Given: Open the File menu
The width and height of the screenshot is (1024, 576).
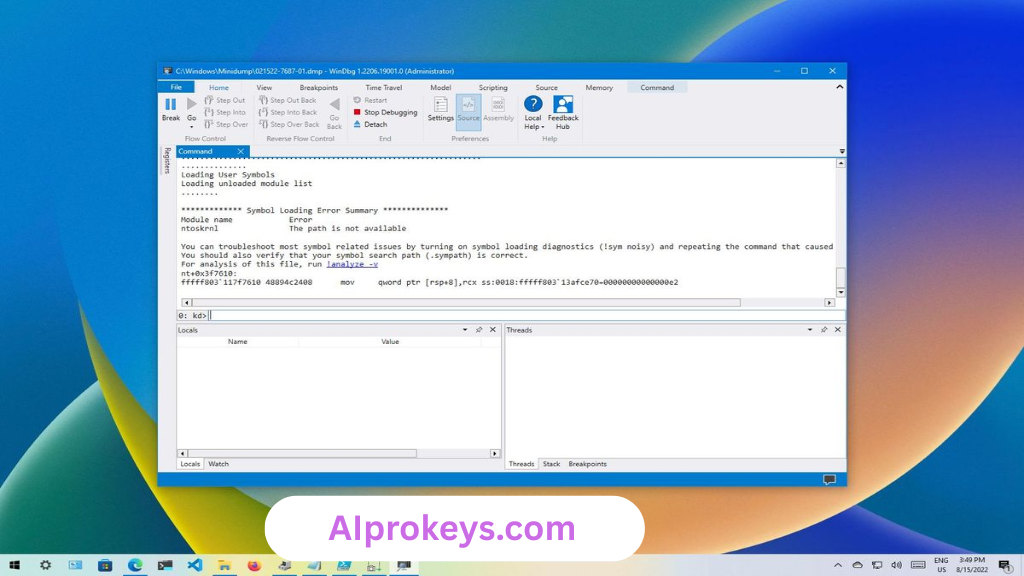Looking at the screenshot, I should [176, 87].
